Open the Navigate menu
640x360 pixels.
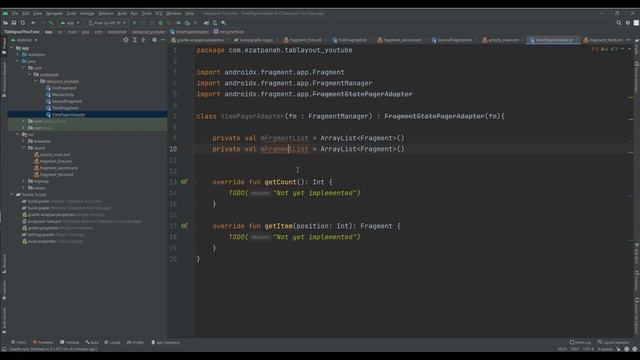click(x=54, y=13)
